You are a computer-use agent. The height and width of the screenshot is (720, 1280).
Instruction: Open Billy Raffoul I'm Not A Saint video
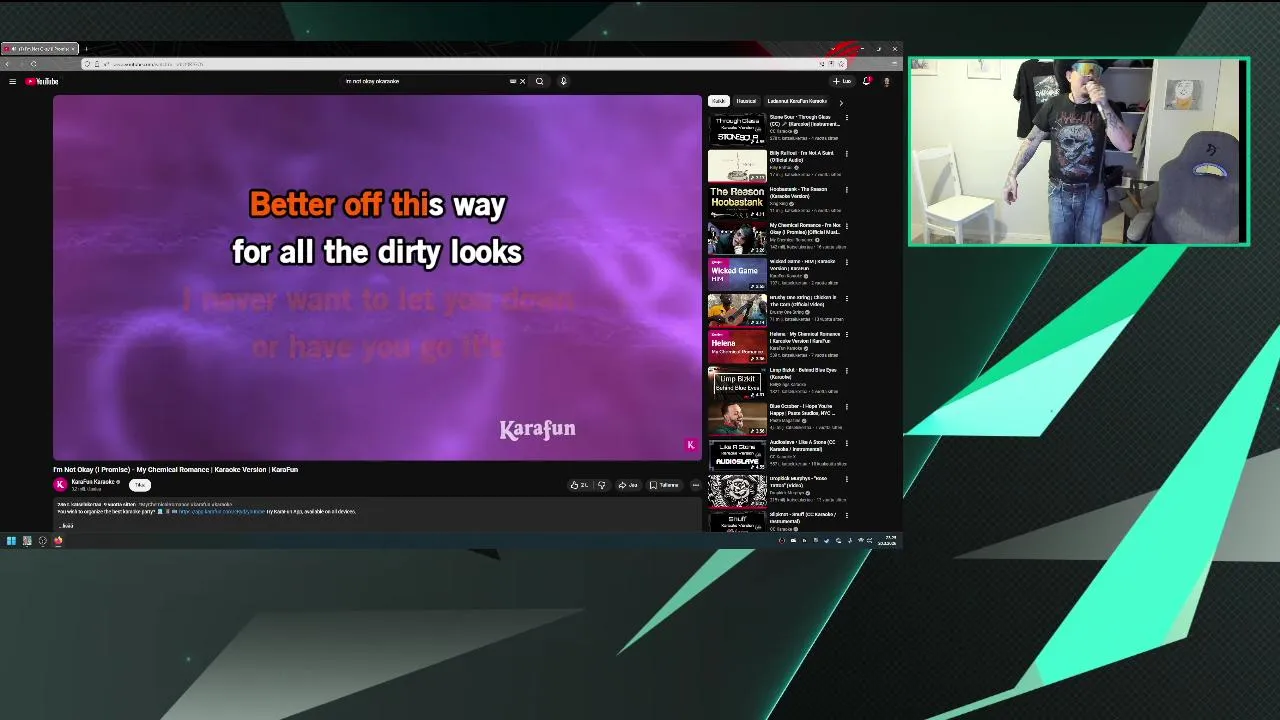(737, 166)
